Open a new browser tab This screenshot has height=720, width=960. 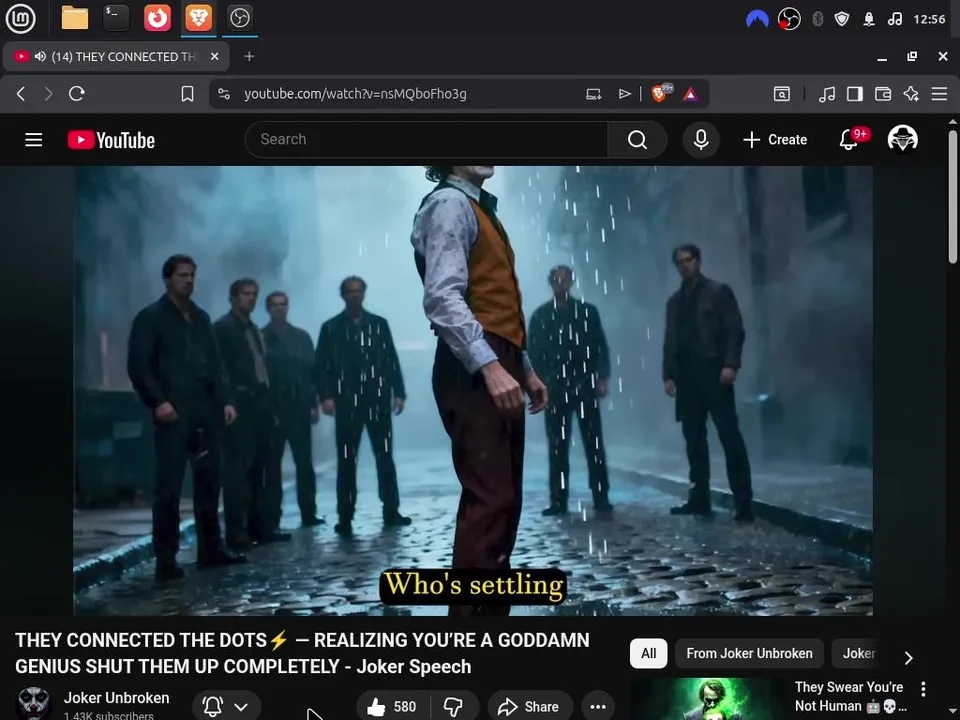tap(249, 56)
